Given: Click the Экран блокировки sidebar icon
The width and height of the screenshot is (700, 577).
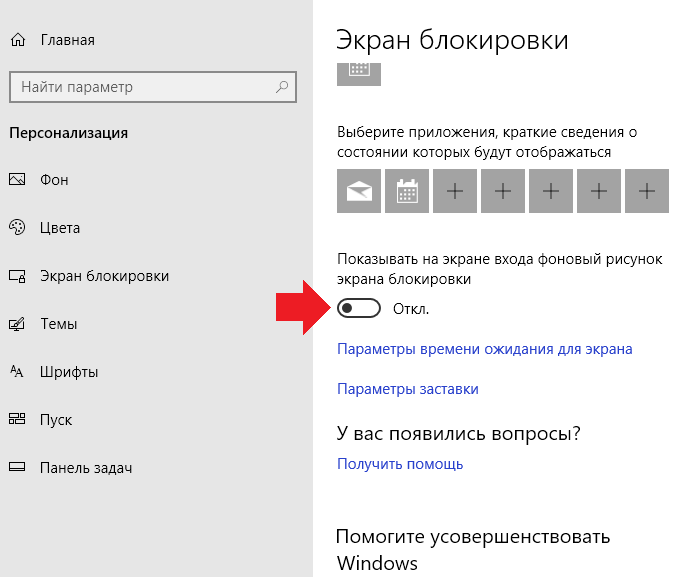Looking at the screenshot, I should point(17,276).
